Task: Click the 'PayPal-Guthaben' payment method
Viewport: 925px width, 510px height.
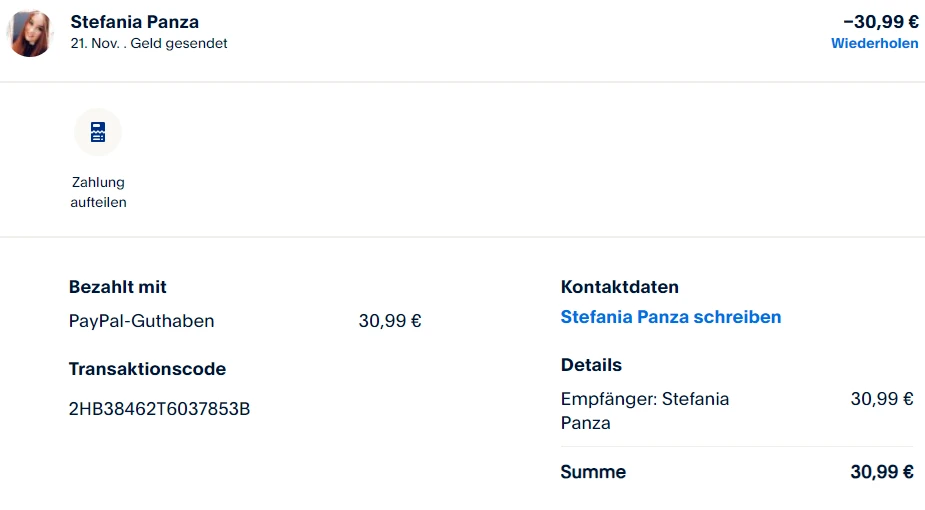Action: point(141,321)
